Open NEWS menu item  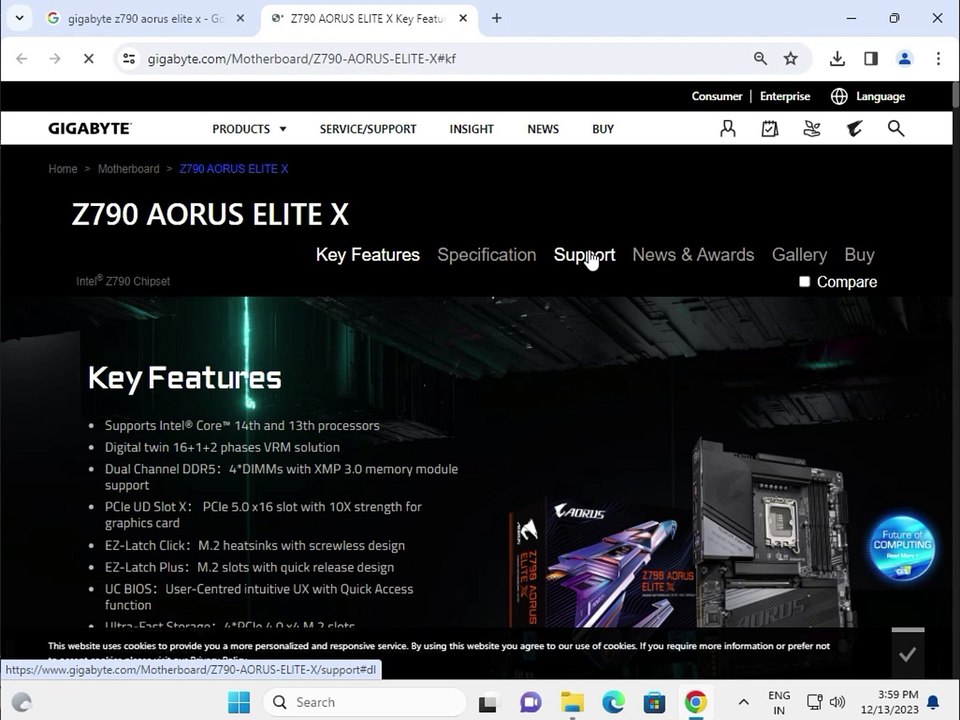[542, 129]
